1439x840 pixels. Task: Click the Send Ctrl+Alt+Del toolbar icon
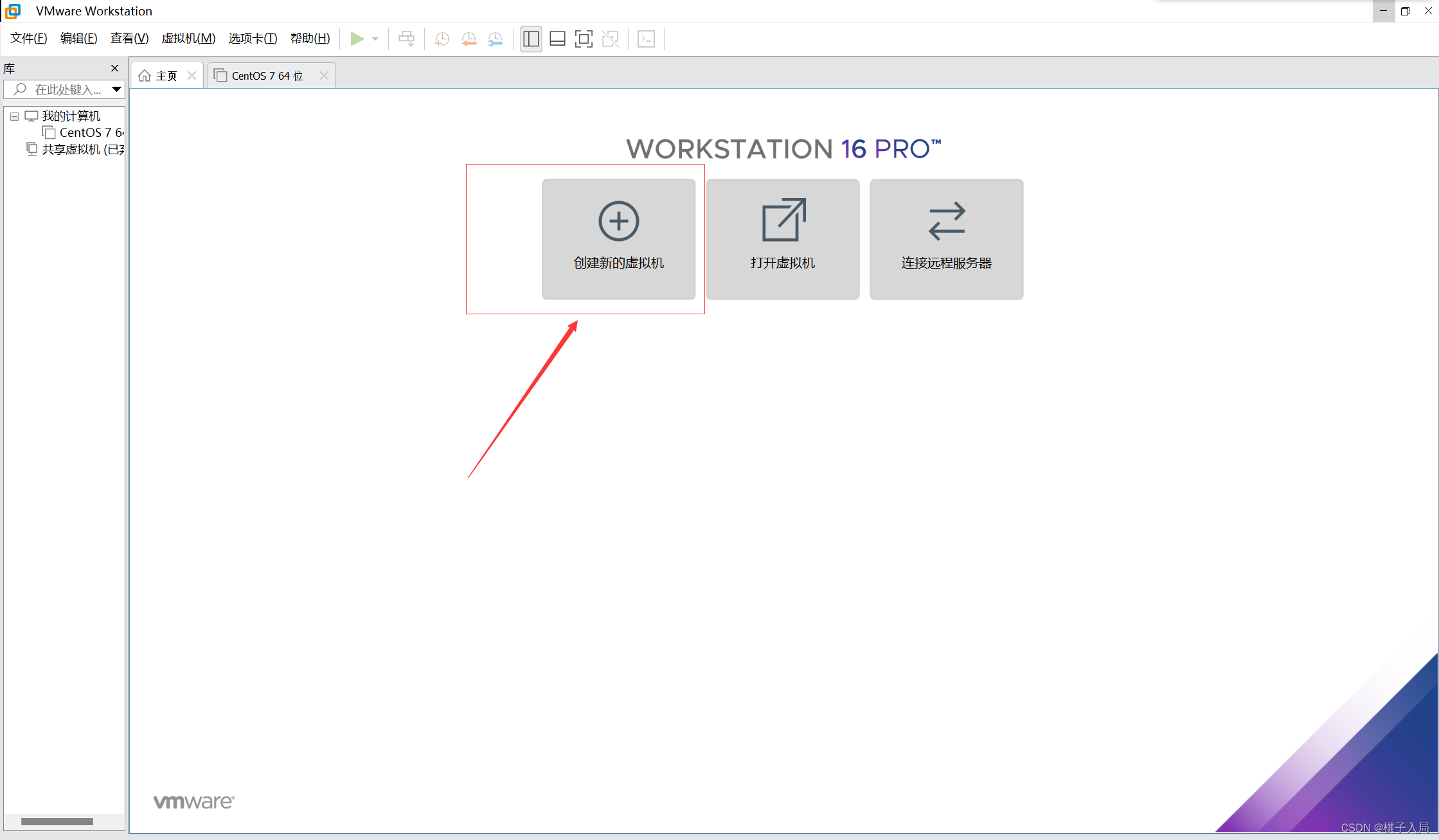(406, 39)
